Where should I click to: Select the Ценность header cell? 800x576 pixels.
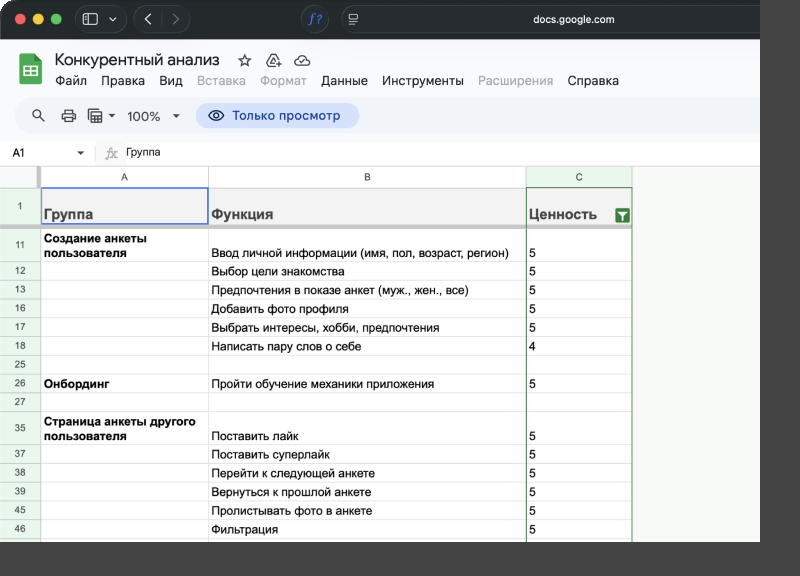click(579, 206)
